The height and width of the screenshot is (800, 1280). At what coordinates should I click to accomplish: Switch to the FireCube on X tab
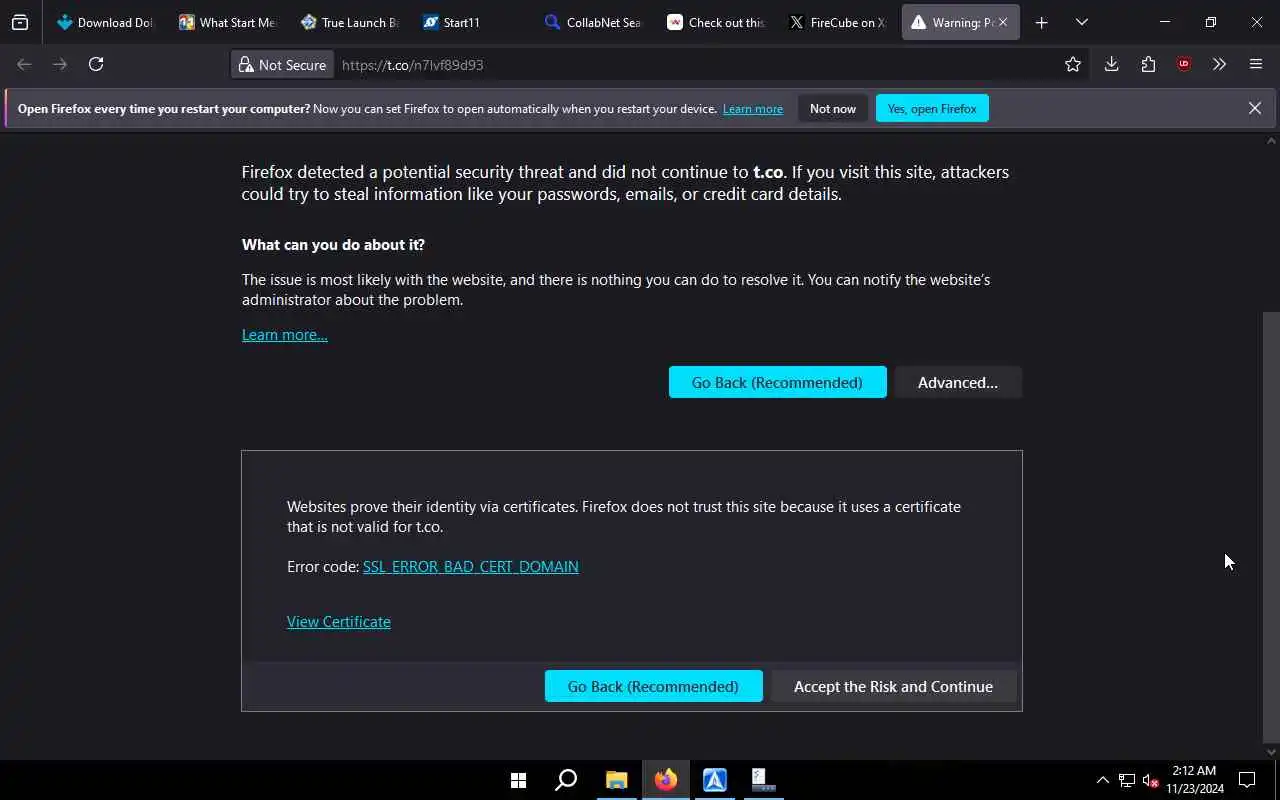click(836, 22)
